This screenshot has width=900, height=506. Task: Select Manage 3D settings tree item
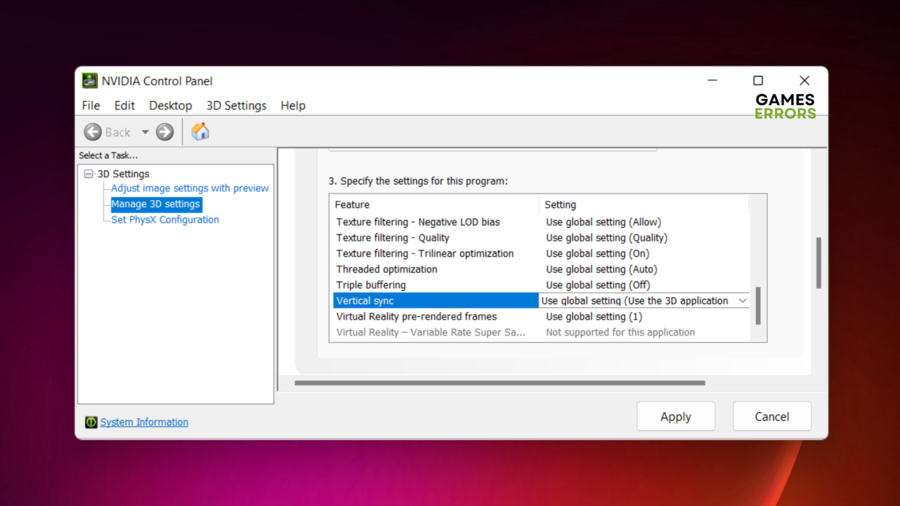click(x=156, y=204)
